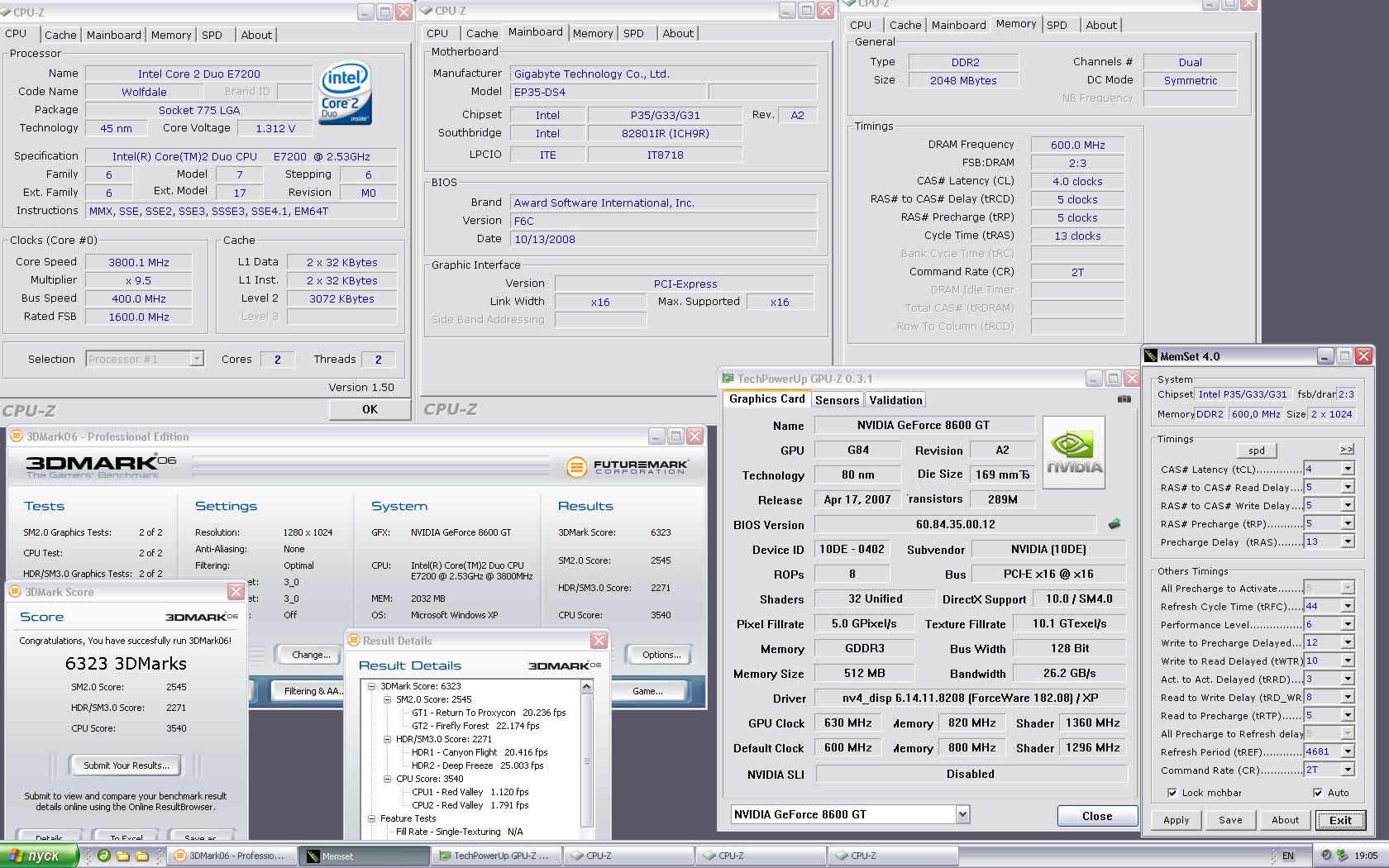Switch to 3DMark06 taskbar button
Image resolution: width=1389 pixels, height=868 pixels.
tap(230, 856)
